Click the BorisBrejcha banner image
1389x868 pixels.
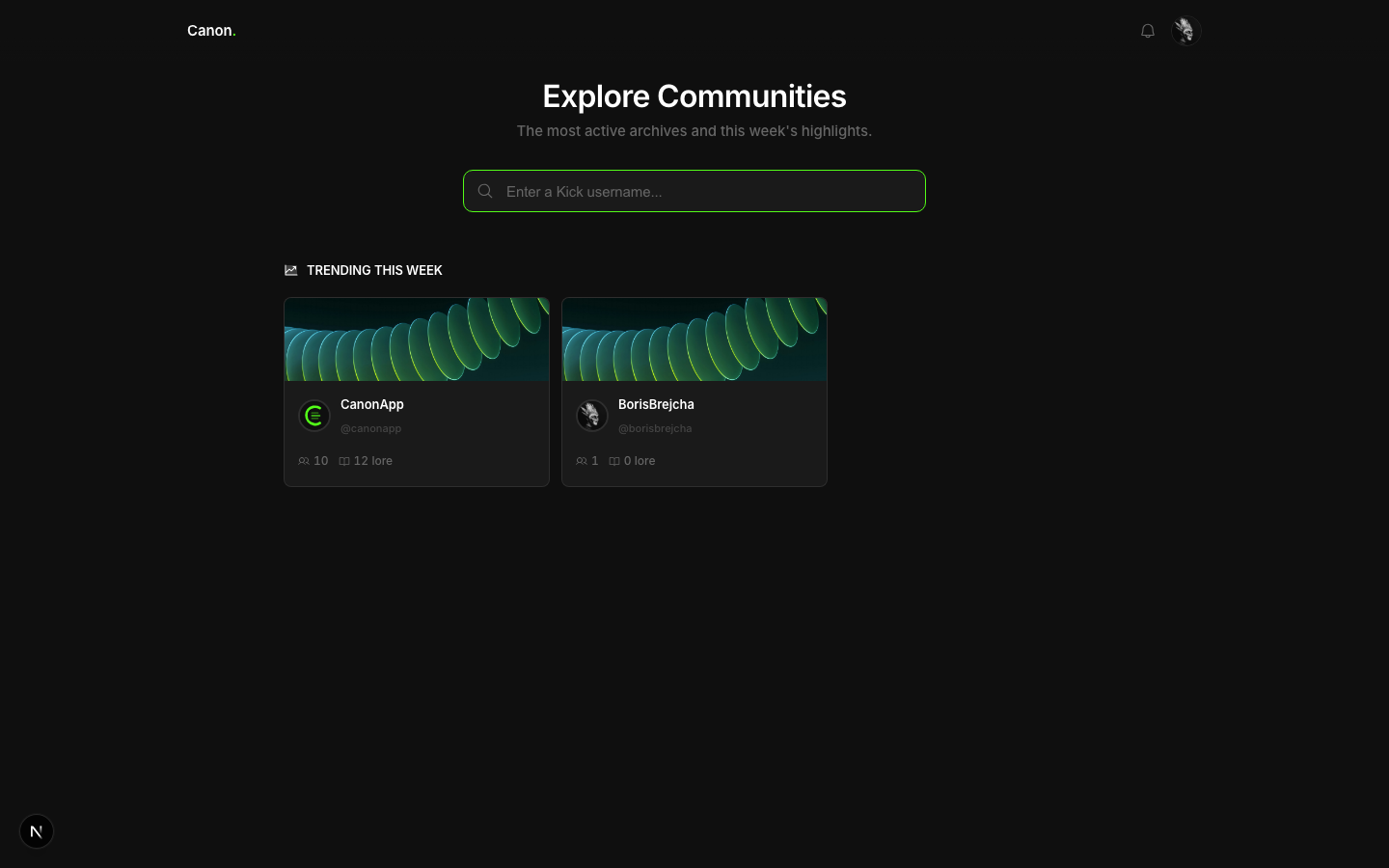point(694,339)
